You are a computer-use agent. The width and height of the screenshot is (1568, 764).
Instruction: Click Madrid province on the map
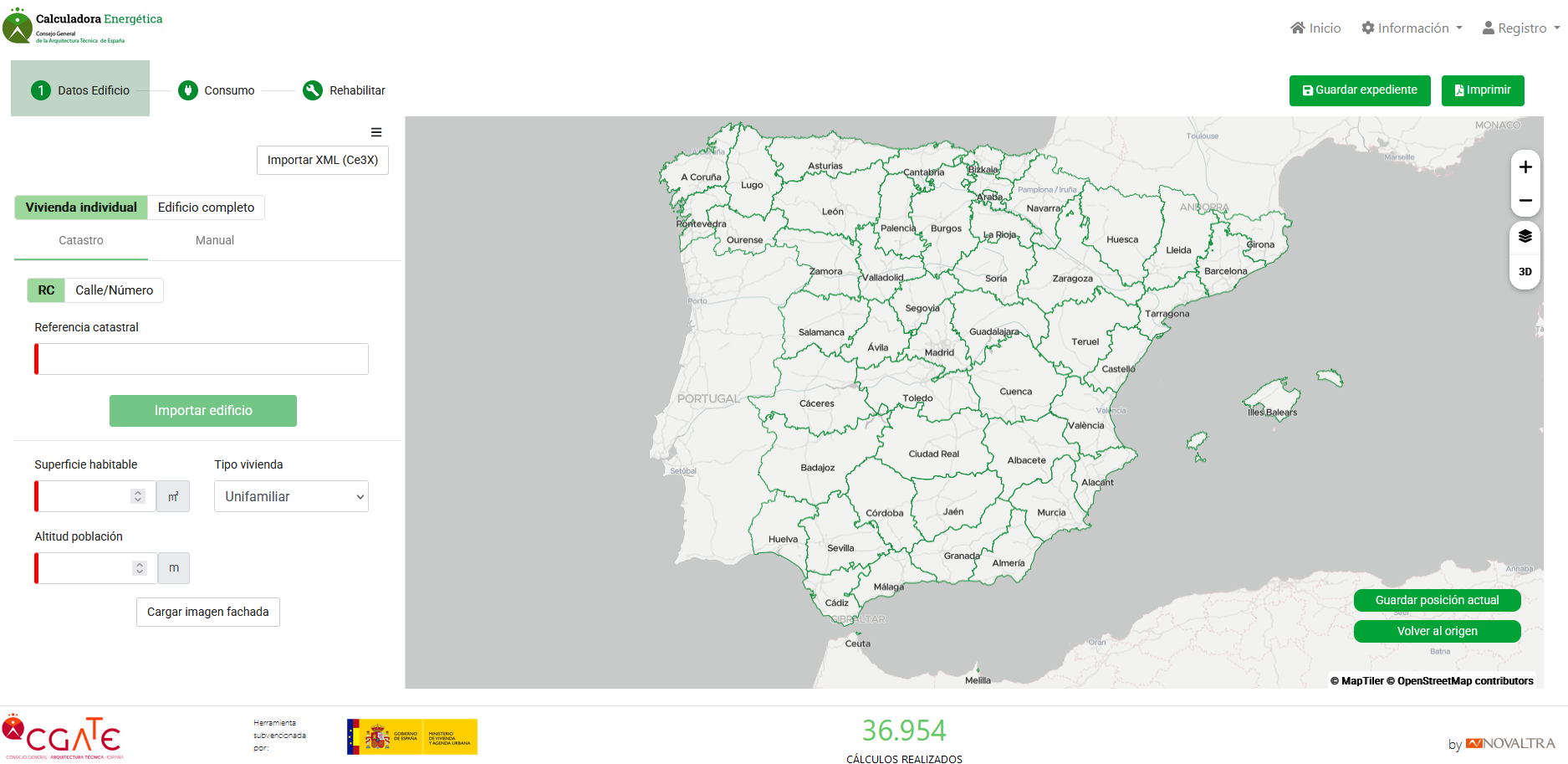click(x=939, y=352)
